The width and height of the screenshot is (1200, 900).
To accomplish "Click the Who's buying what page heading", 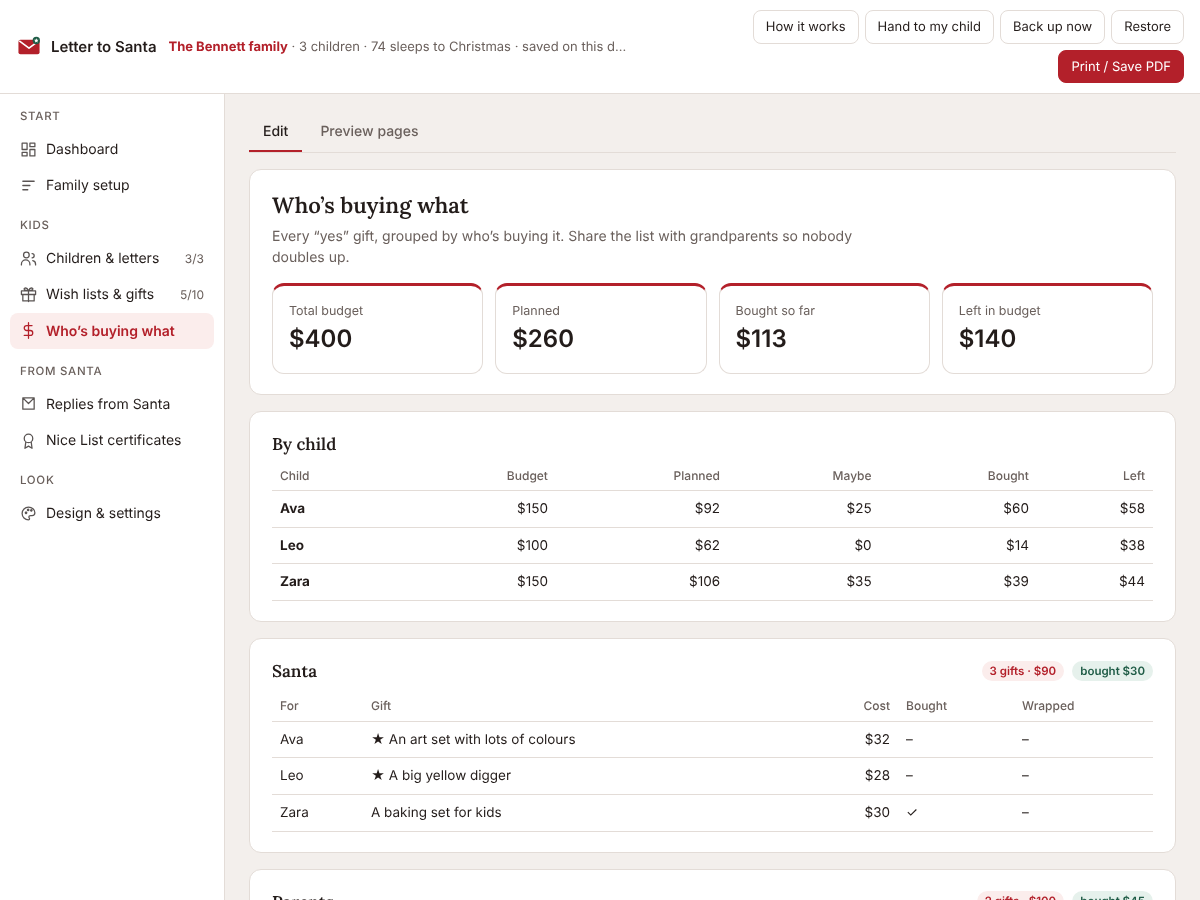I will click(370, 205).
